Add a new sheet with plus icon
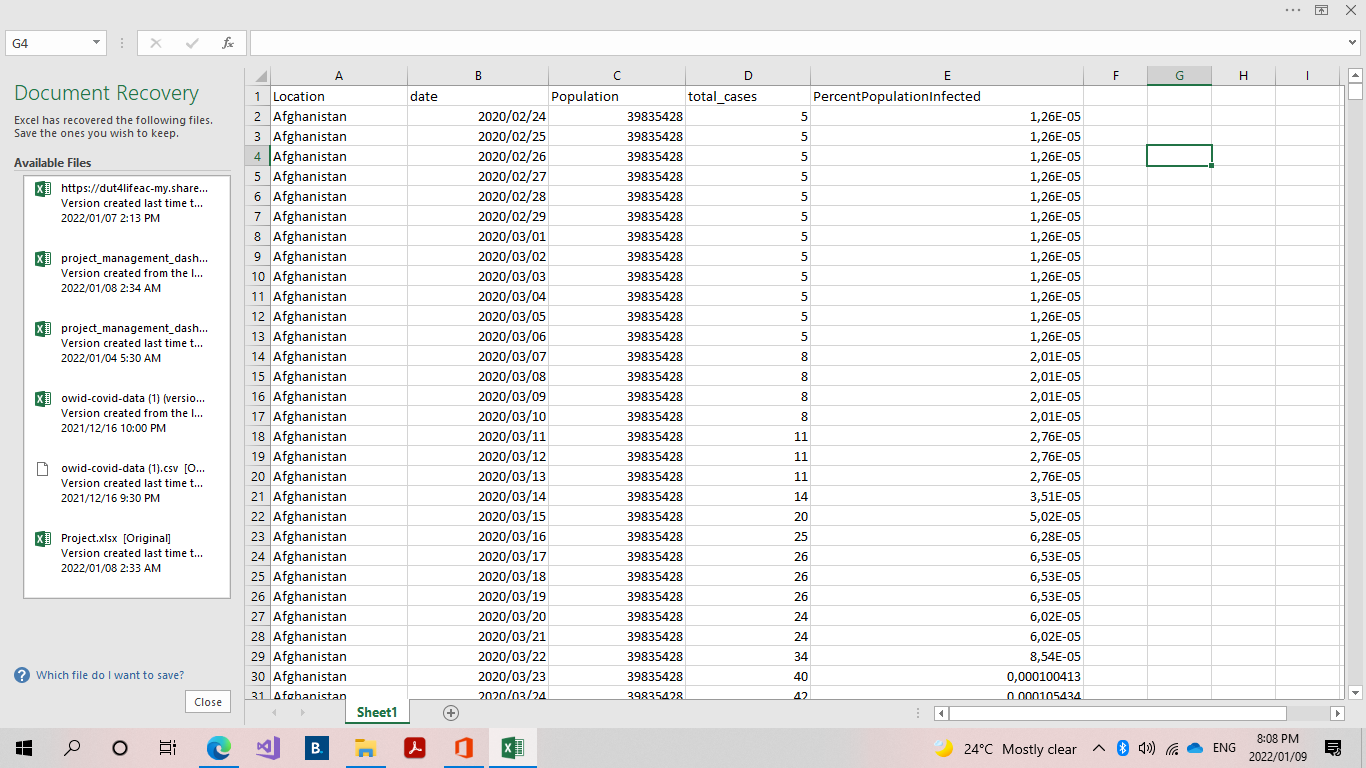 point(451,713)
